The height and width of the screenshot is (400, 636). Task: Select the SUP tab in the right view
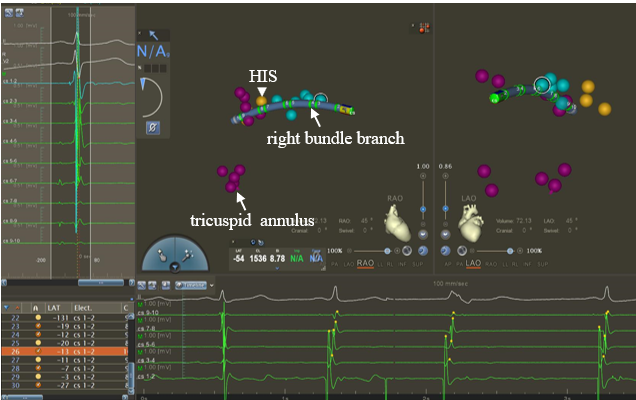542,264
